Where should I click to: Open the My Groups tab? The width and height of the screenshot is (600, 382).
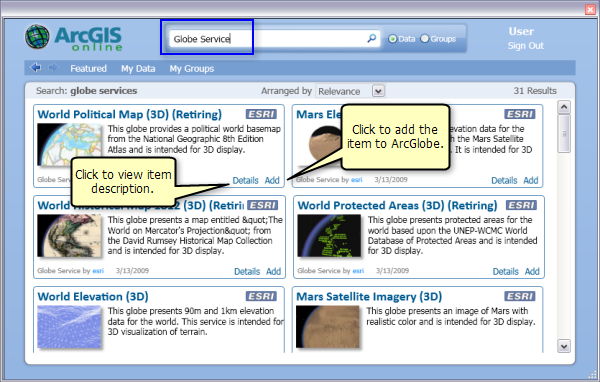(192, 69)
